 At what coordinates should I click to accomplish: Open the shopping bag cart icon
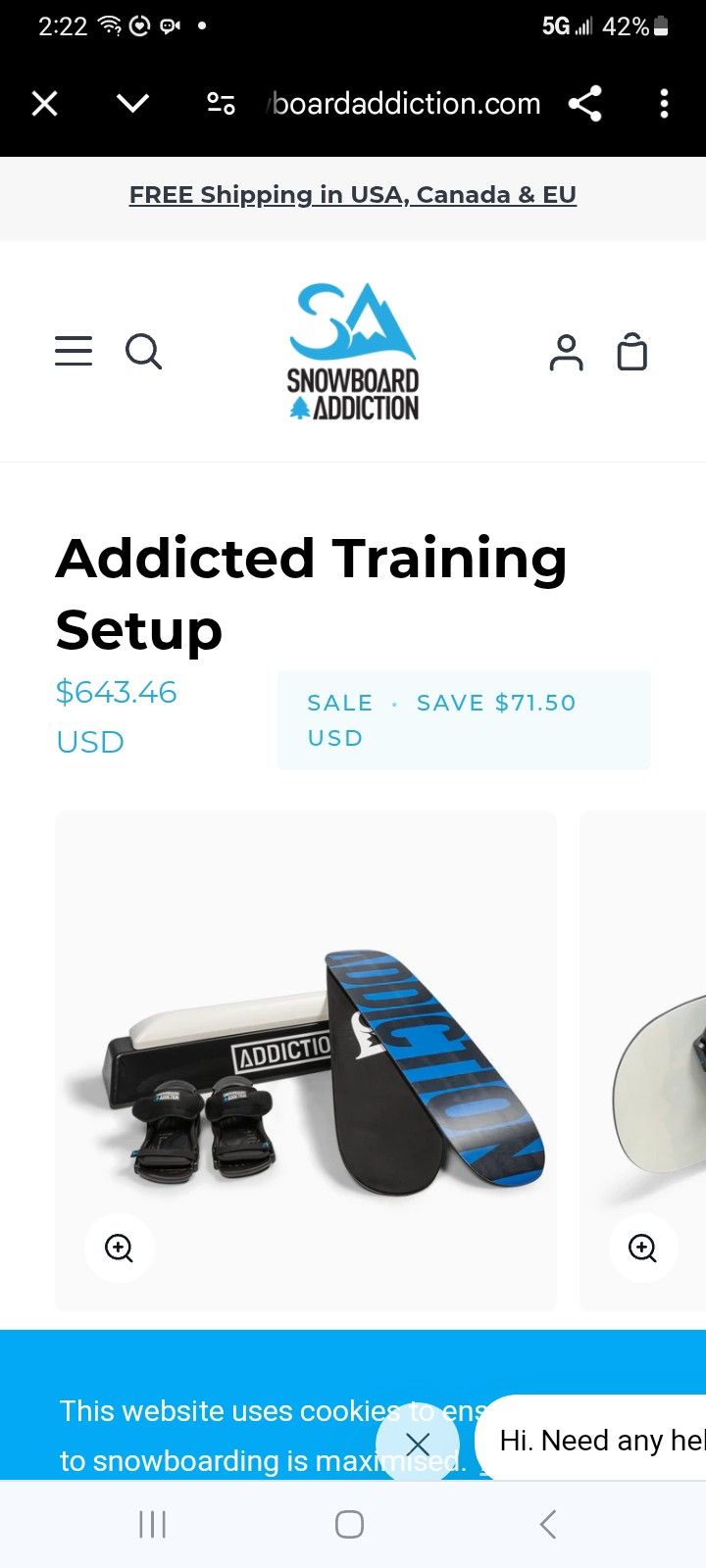coord(632,352)
